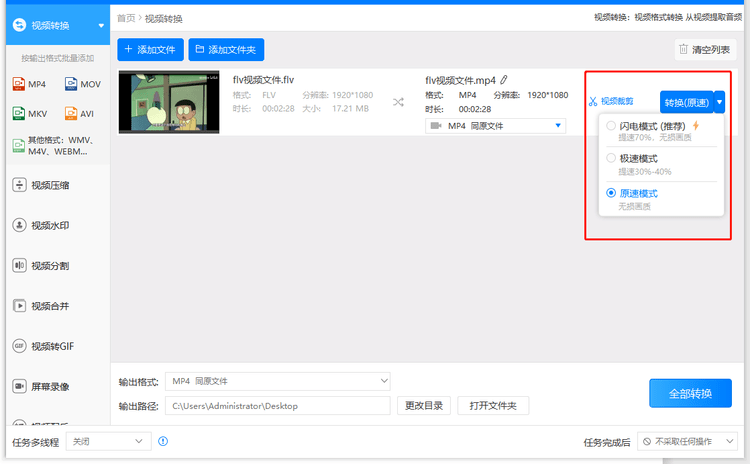This screenshot has height=464, width=750.
Task: Click the 全部转换 convert all button
Action: tap(690, 393)
